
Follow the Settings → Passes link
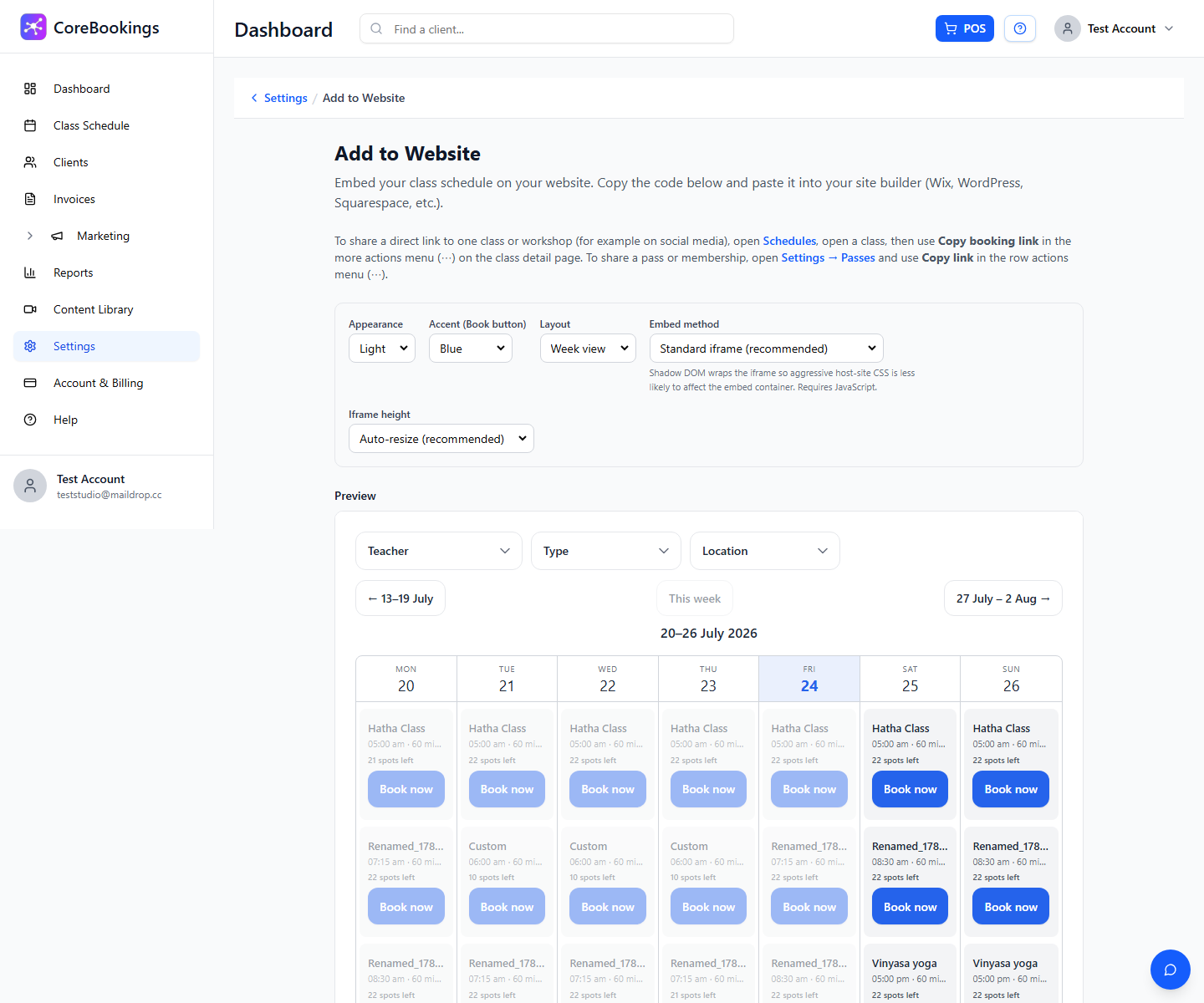828,257
